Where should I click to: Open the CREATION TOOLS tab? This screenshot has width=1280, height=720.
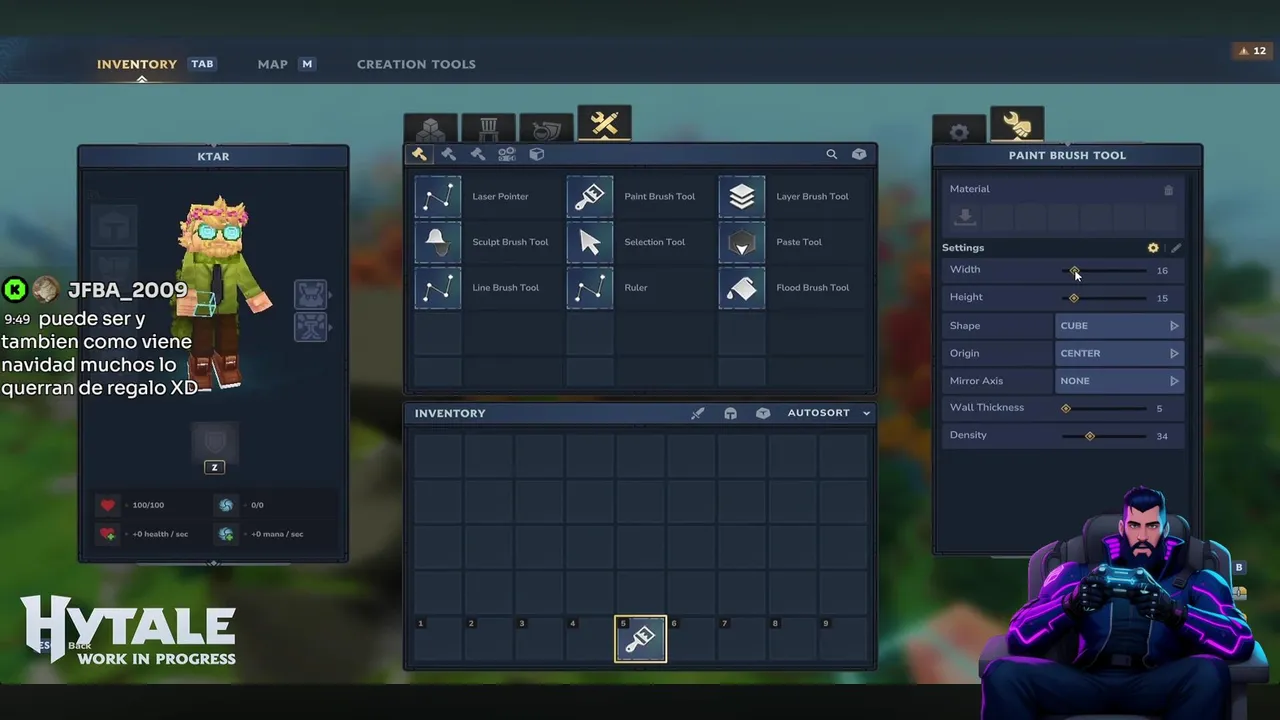coord(416,64)
